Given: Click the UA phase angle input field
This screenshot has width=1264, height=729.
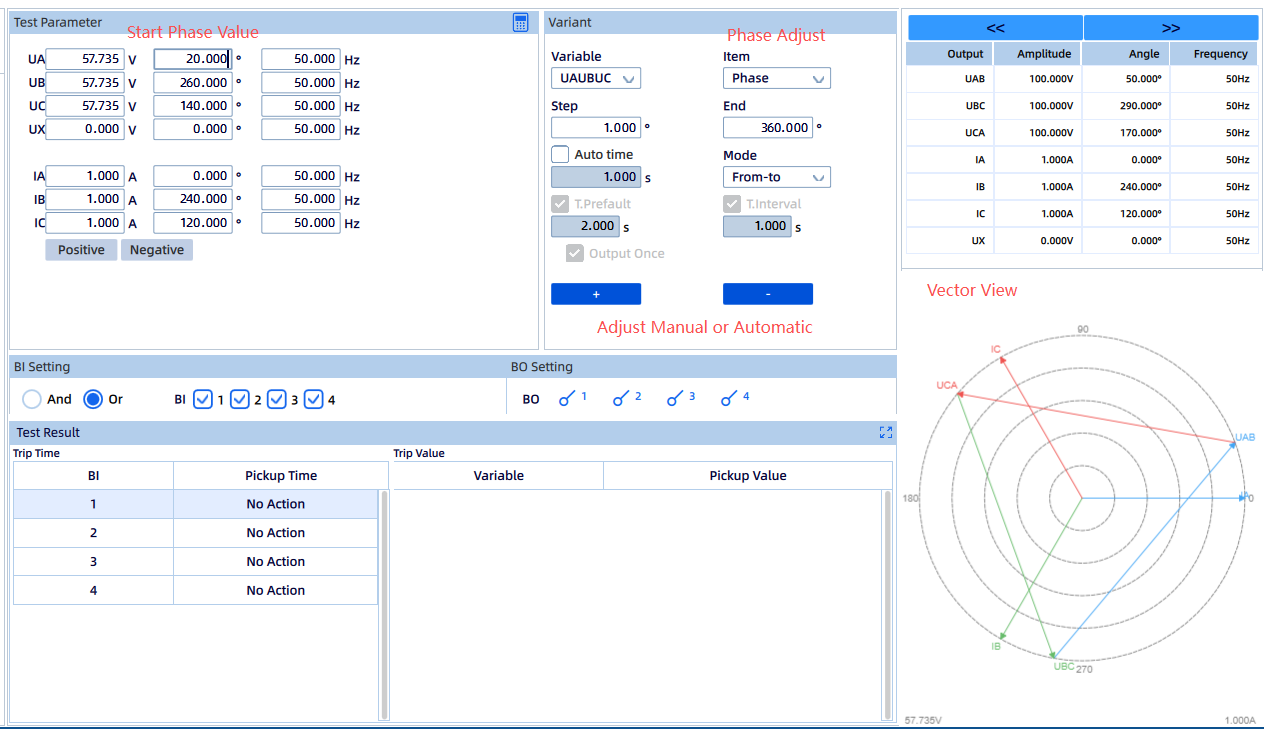Looking at the screenshot, I should point(192,59).
